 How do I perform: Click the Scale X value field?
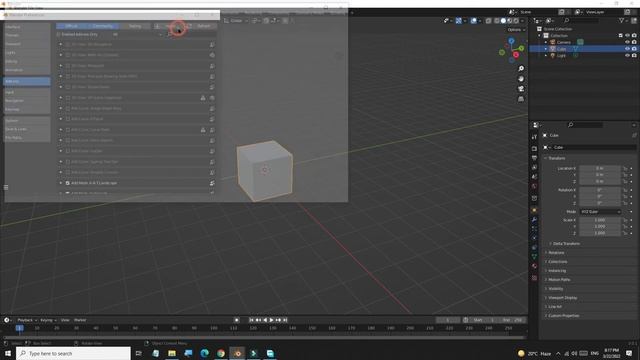600,220
